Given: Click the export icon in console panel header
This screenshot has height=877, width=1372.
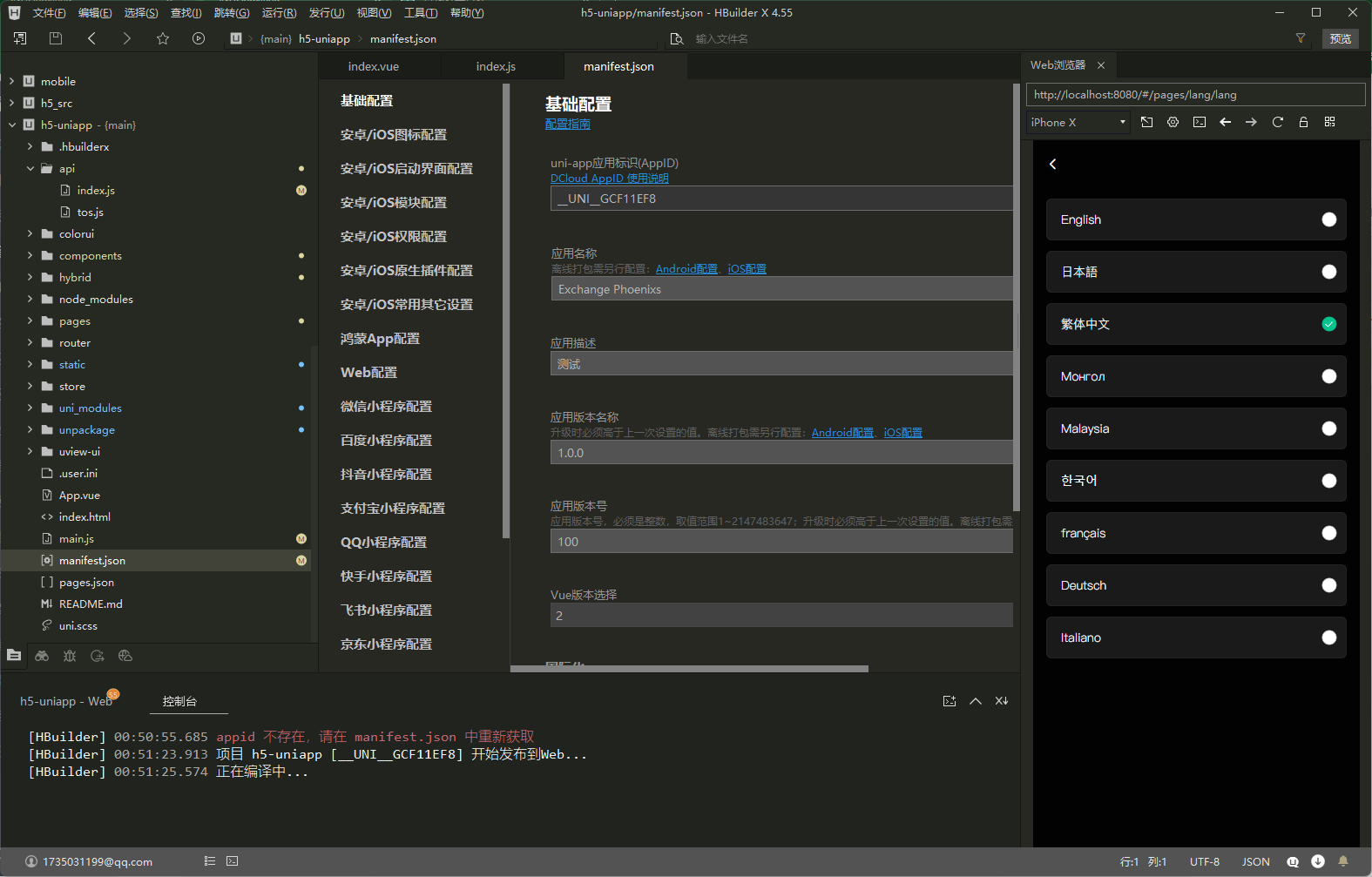Looking at the screenshot, I should [950, 701].
